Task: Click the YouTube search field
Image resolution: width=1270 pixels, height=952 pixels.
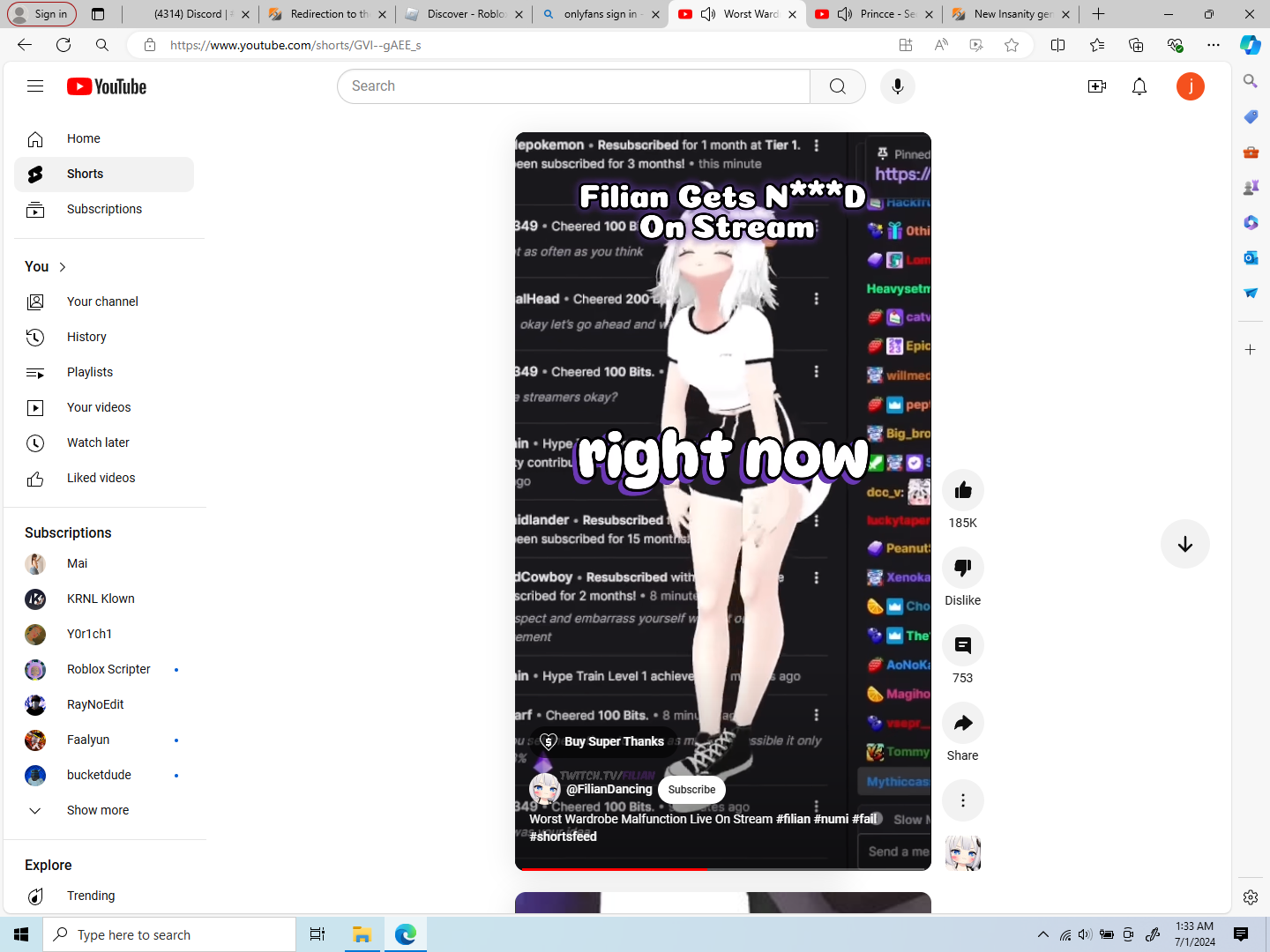Action: 573,86
